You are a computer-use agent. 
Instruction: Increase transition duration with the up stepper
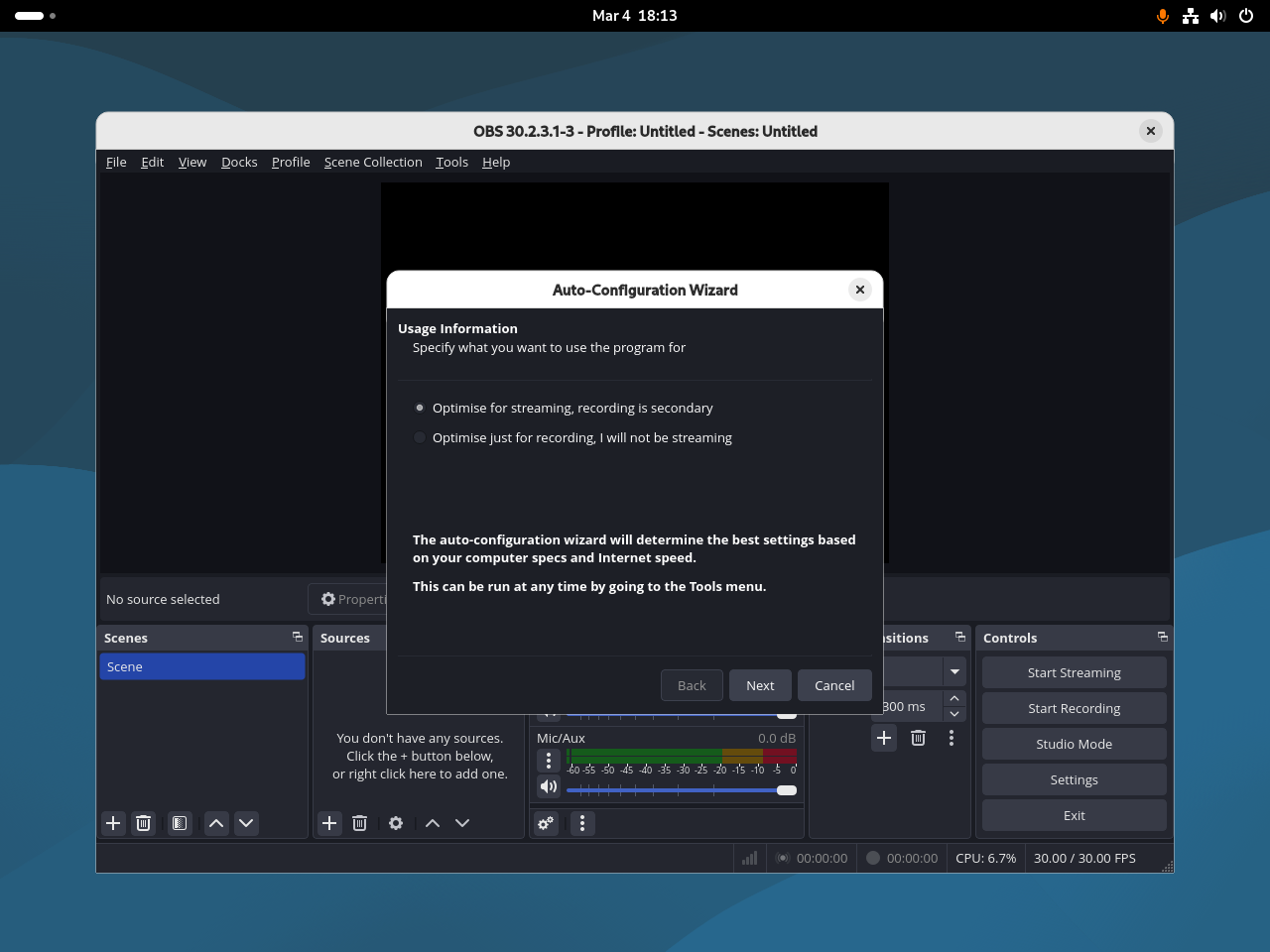[953, 698]
